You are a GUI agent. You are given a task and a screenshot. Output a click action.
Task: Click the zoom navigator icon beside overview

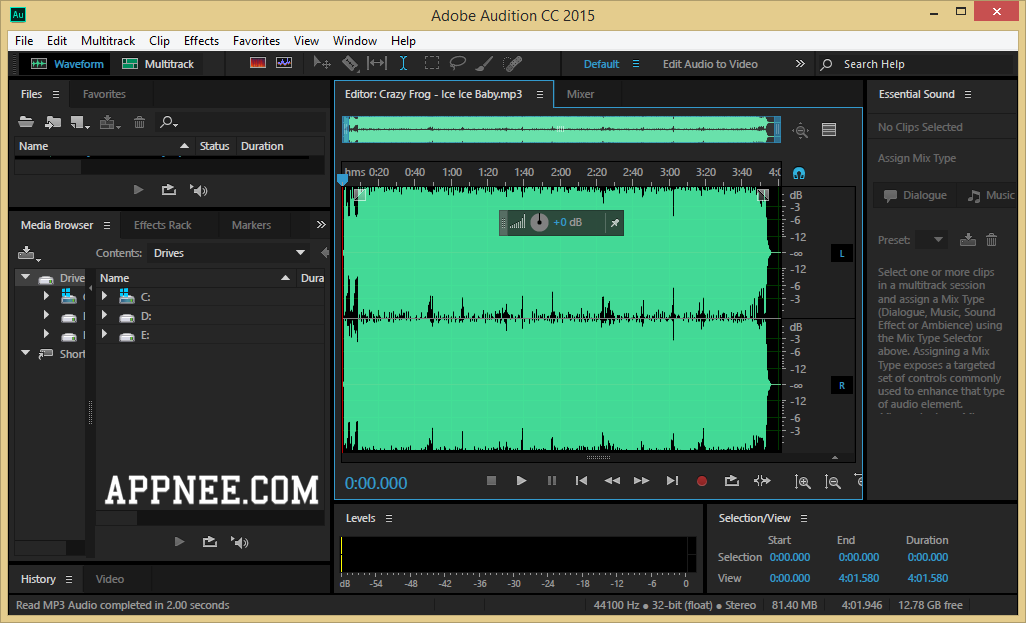click(800, 130)
